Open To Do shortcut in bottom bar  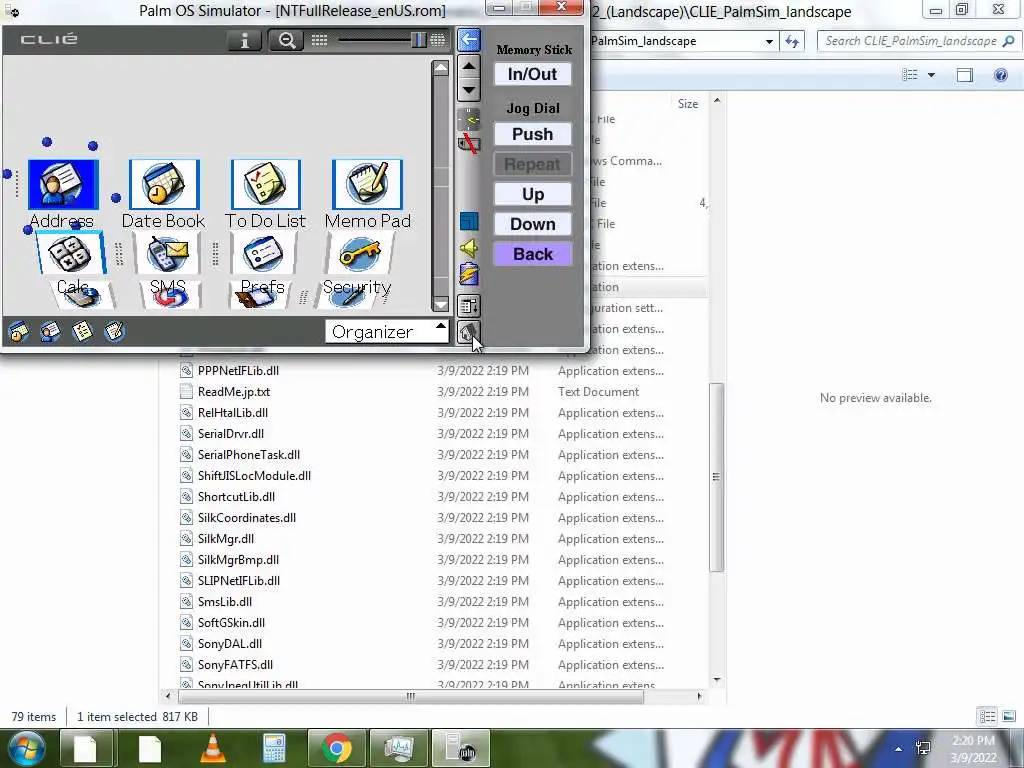[82, 332]
